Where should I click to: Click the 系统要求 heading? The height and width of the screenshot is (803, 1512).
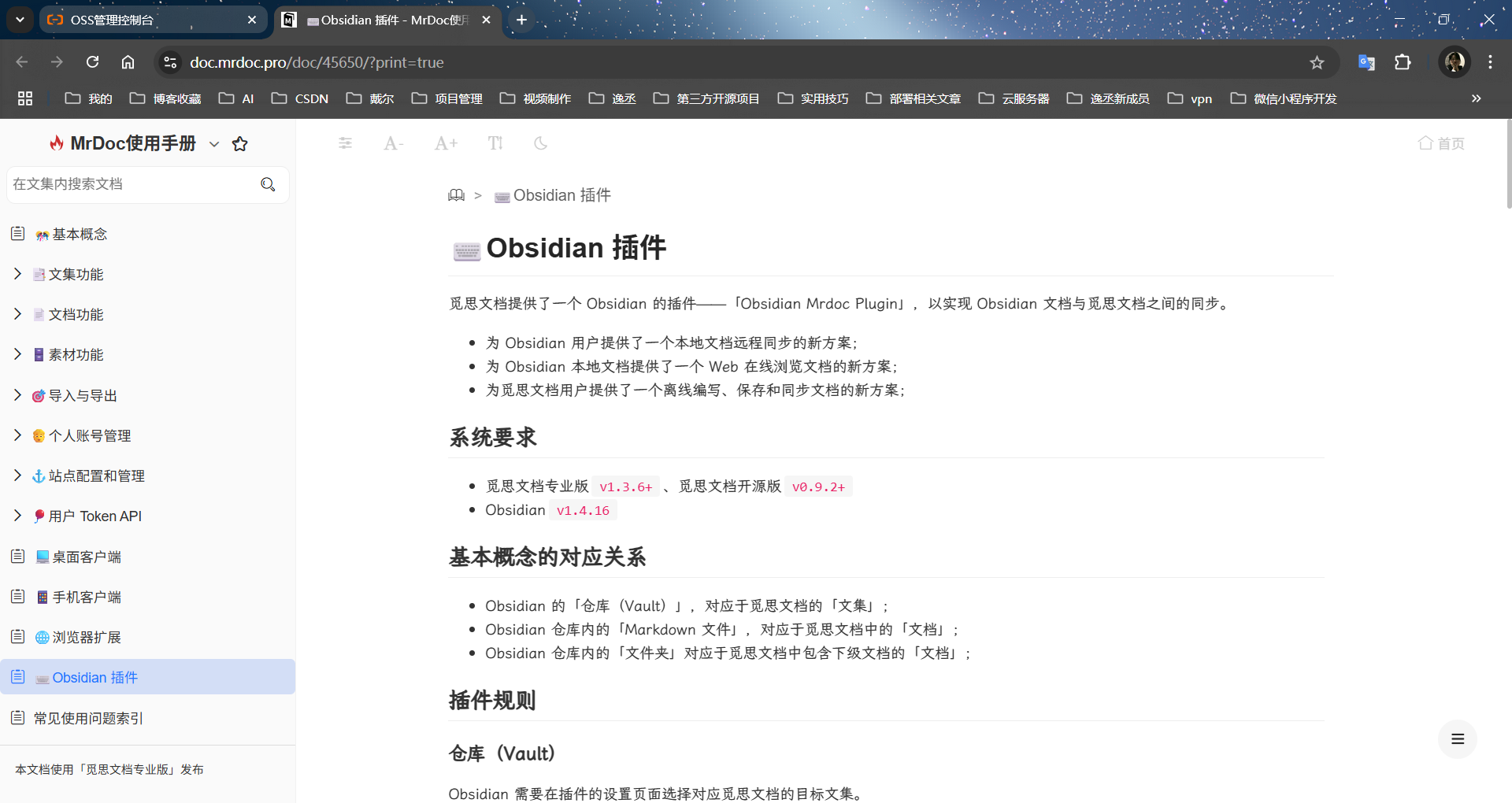(493, 437)
